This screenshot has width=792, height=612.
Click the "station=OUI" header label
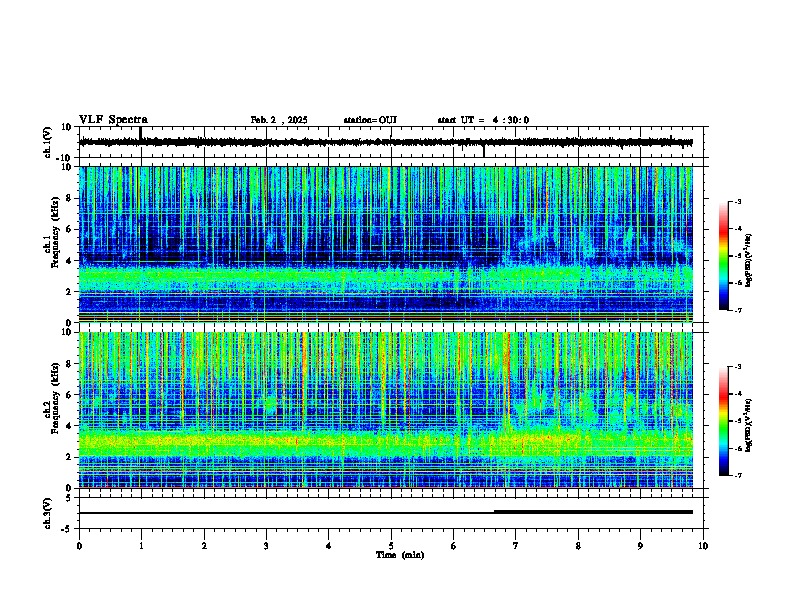tap(370, 120)
